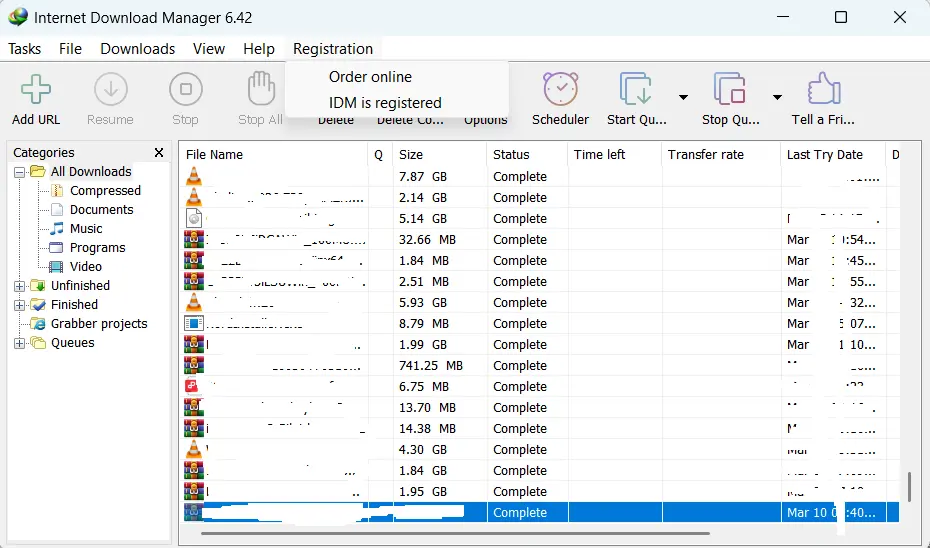Select the row with size 1.99 GB
Viewport: 930px width, 548px height.
click(x=539, y=345)
